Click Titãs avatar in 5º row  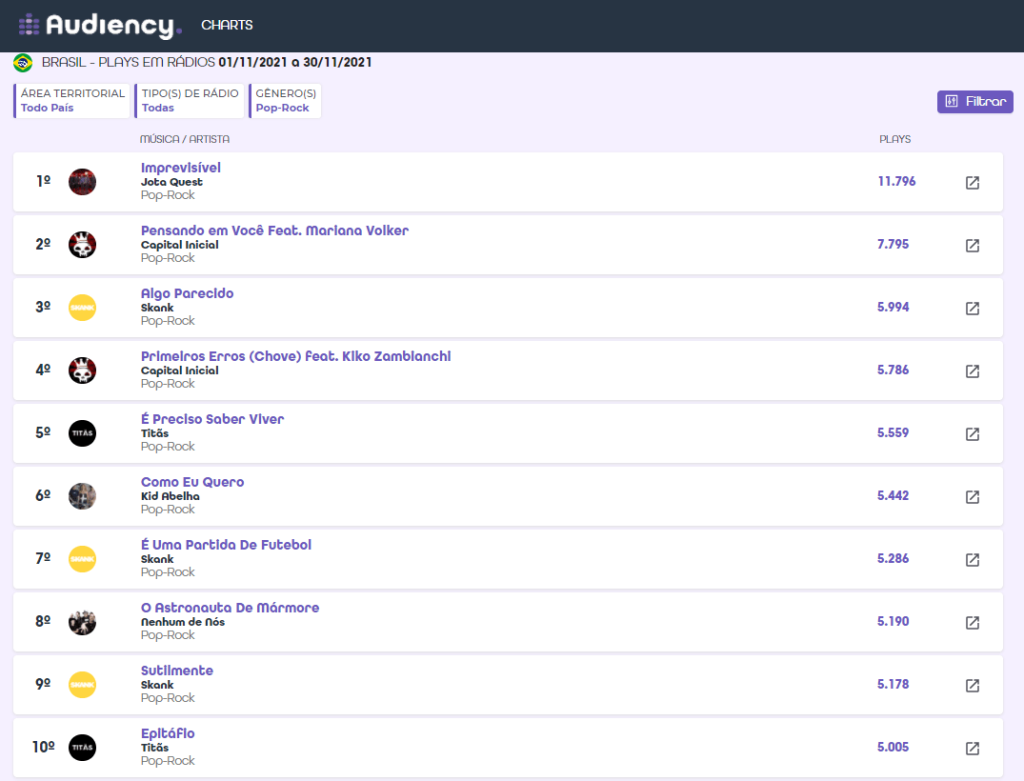pyautogui.click(x=82, y=433)
